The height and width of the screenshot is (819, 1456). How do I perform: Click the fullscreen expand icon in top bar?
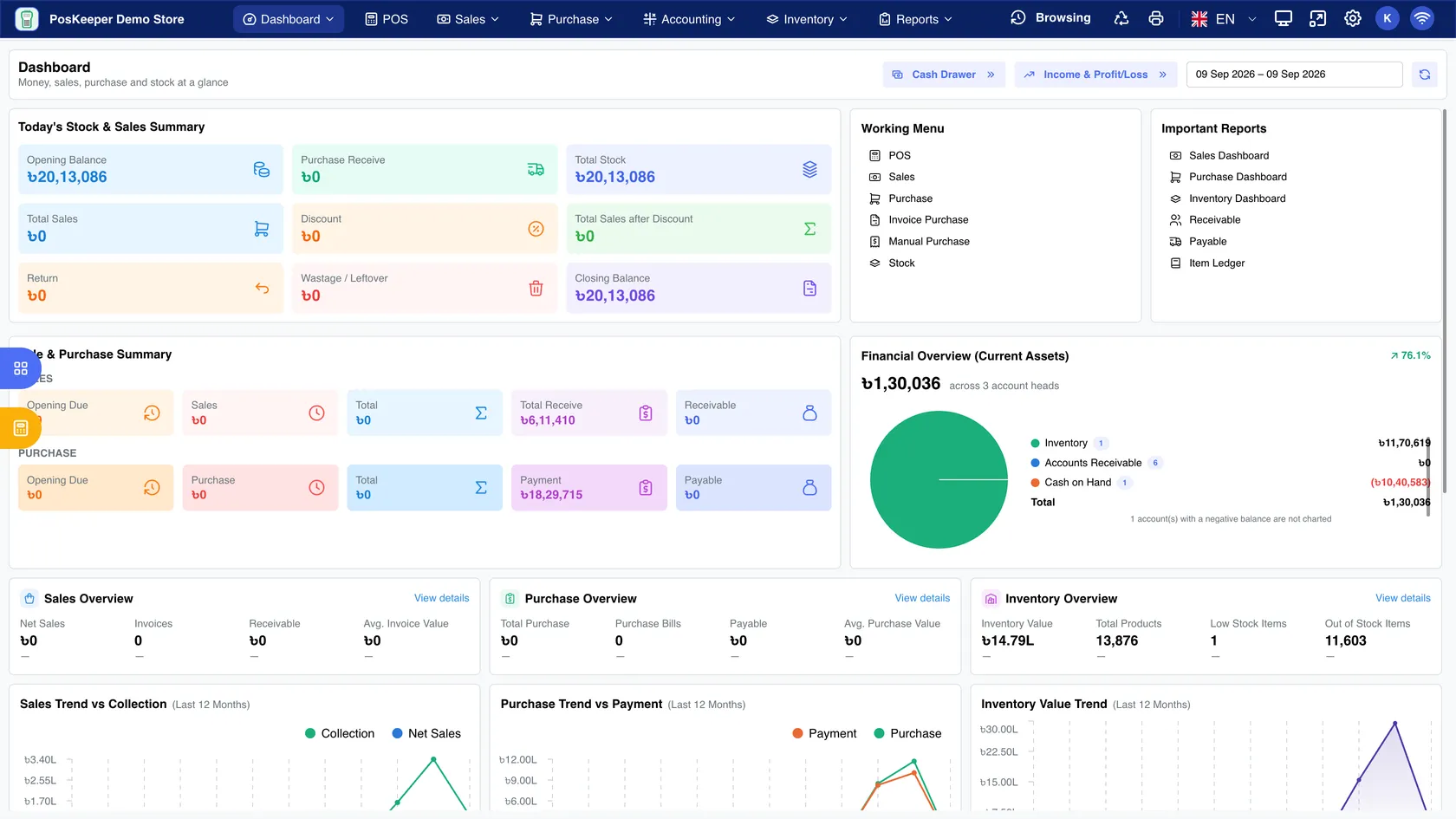[x=1318, y=19]
